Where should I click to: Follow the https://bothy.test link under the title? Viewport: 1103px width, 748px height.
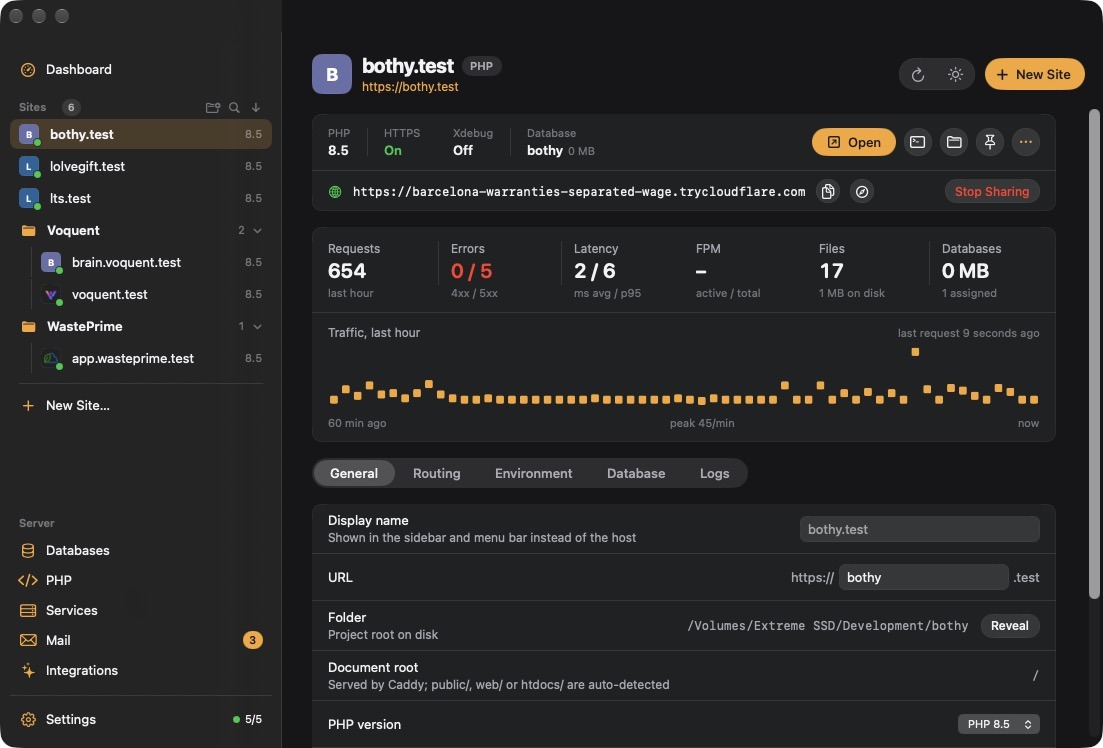[x=410, y=87]
